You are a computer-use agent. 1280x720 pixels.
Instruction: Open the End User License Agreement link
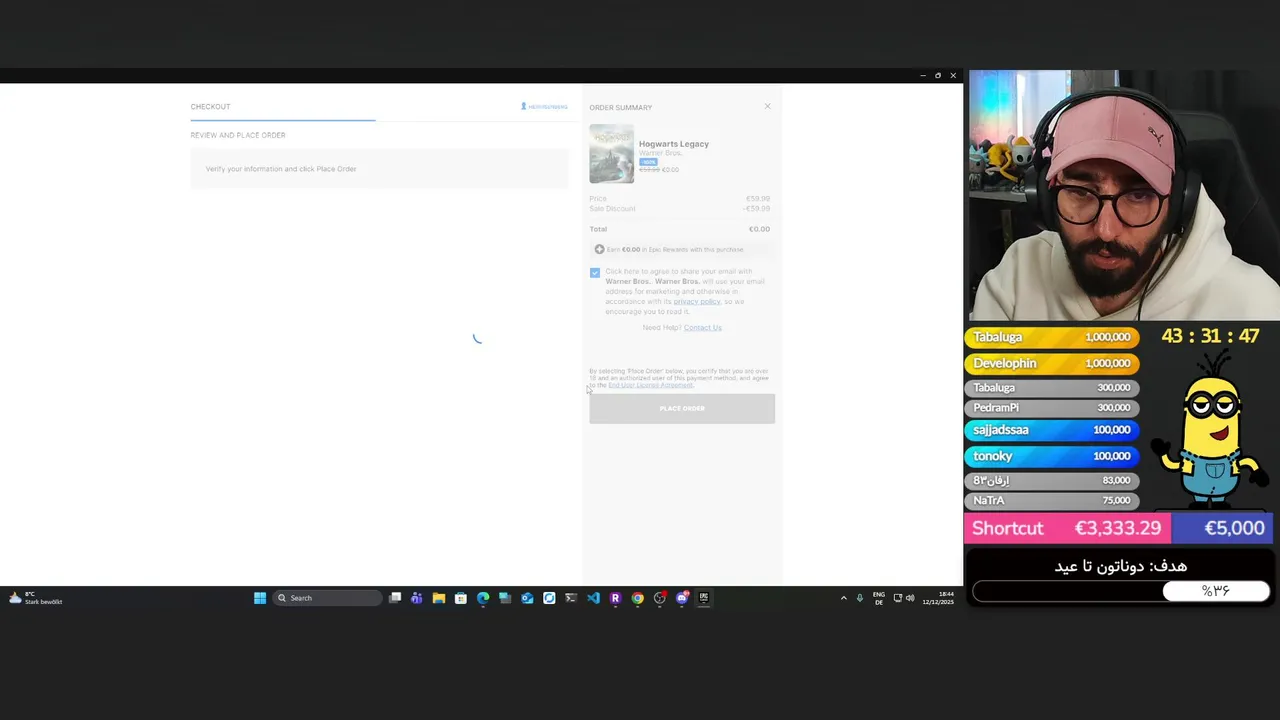pos(650,385)
